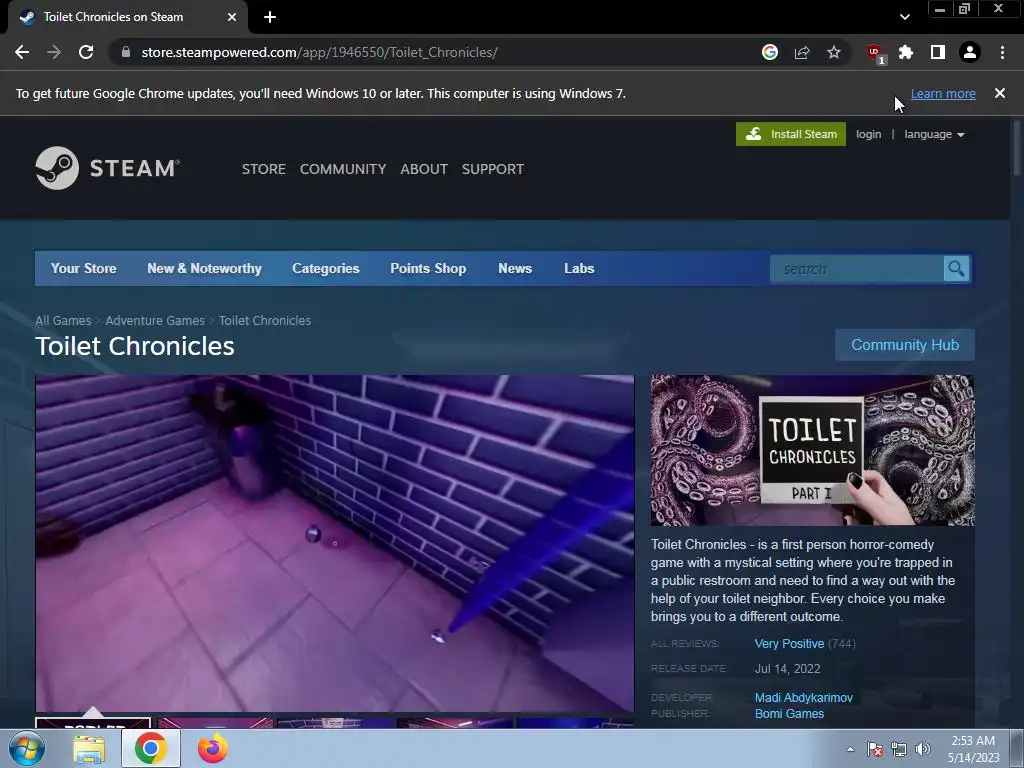
Task: Reload the Steam store page
Action: pyautogui.click(x=86, y=52)
